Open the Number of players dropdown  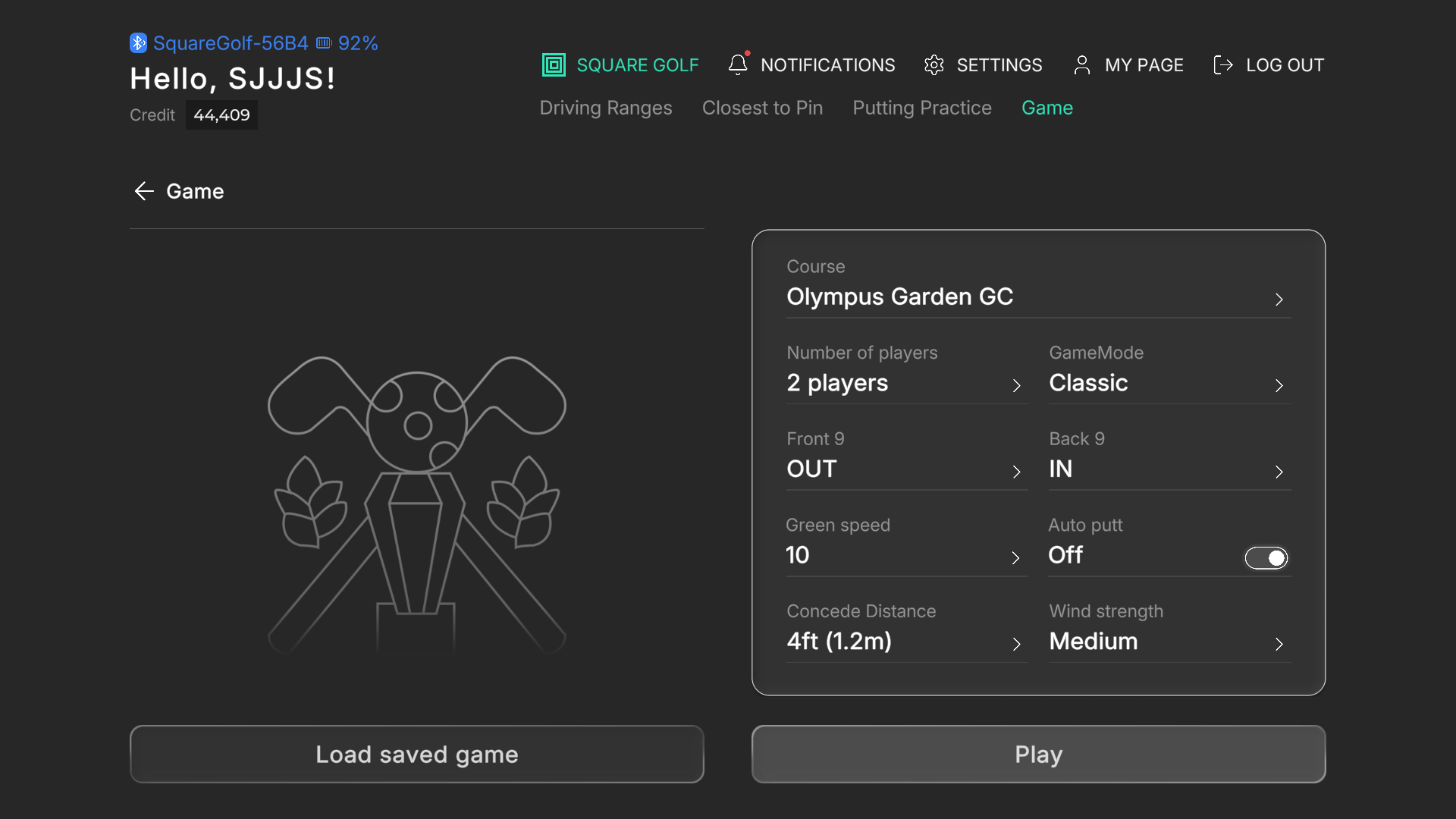coord(907,372)
